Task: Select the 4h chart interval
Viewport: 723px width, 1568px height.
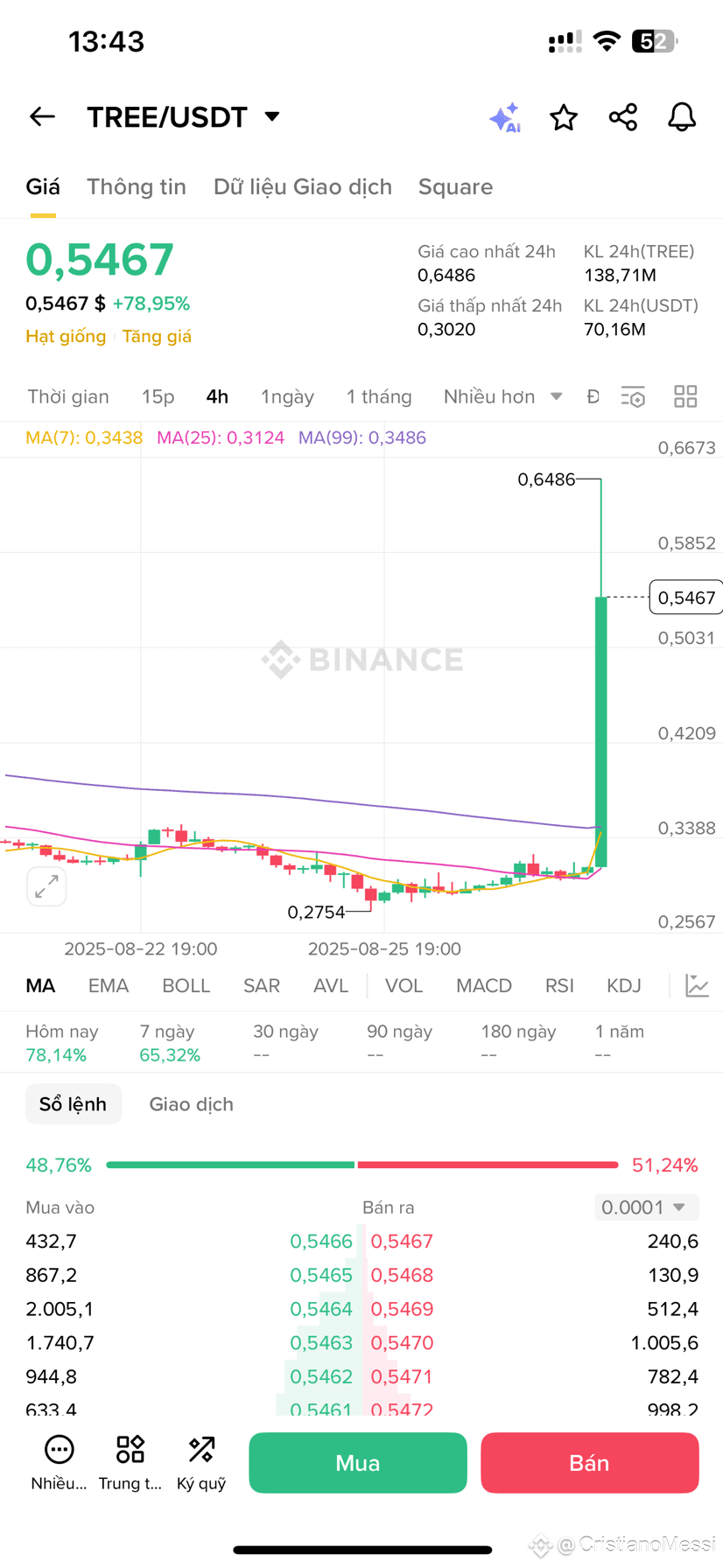Action: [x=217, y=396]
